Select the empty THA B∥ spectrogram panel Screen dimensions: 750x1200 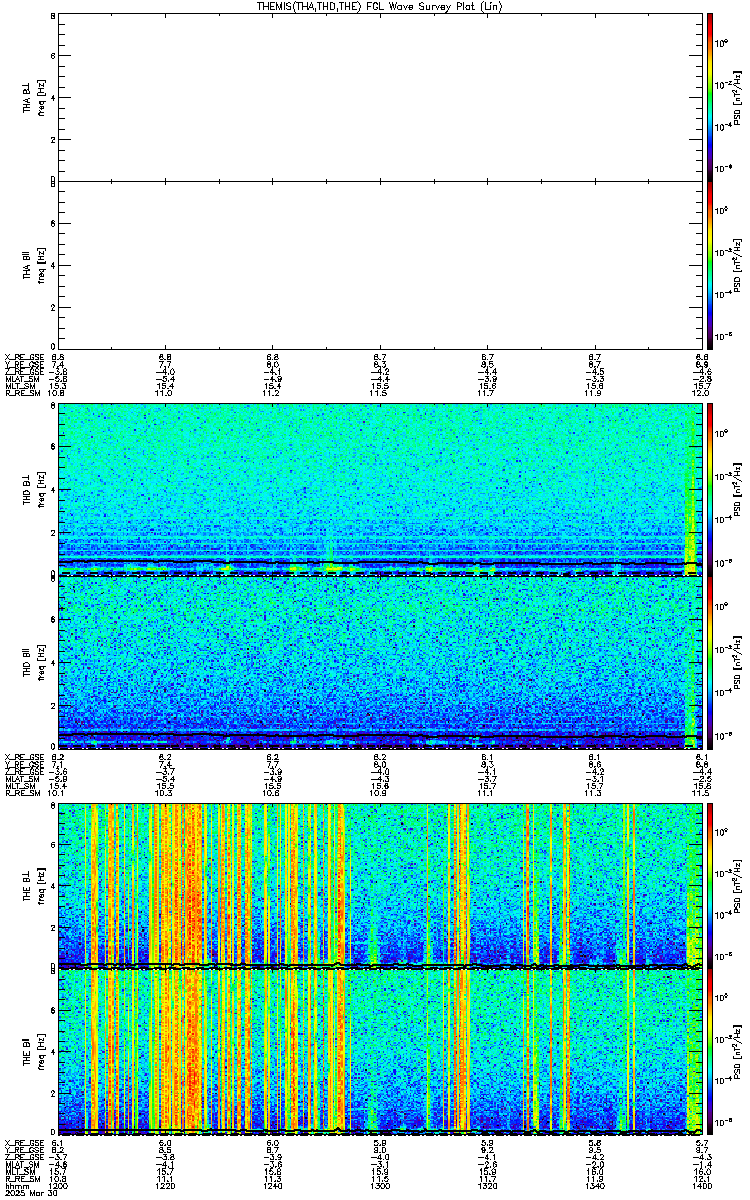(378, 265)
